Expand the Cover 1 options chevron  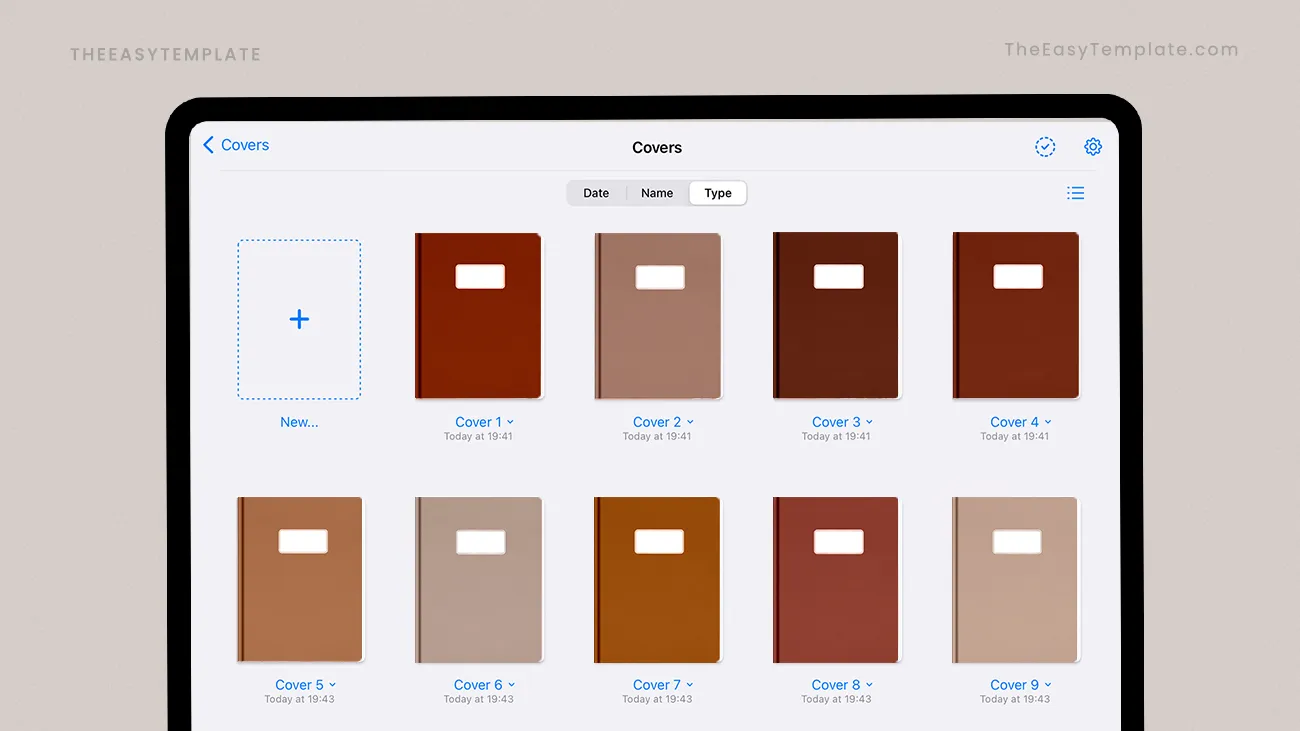click(511, 422)
